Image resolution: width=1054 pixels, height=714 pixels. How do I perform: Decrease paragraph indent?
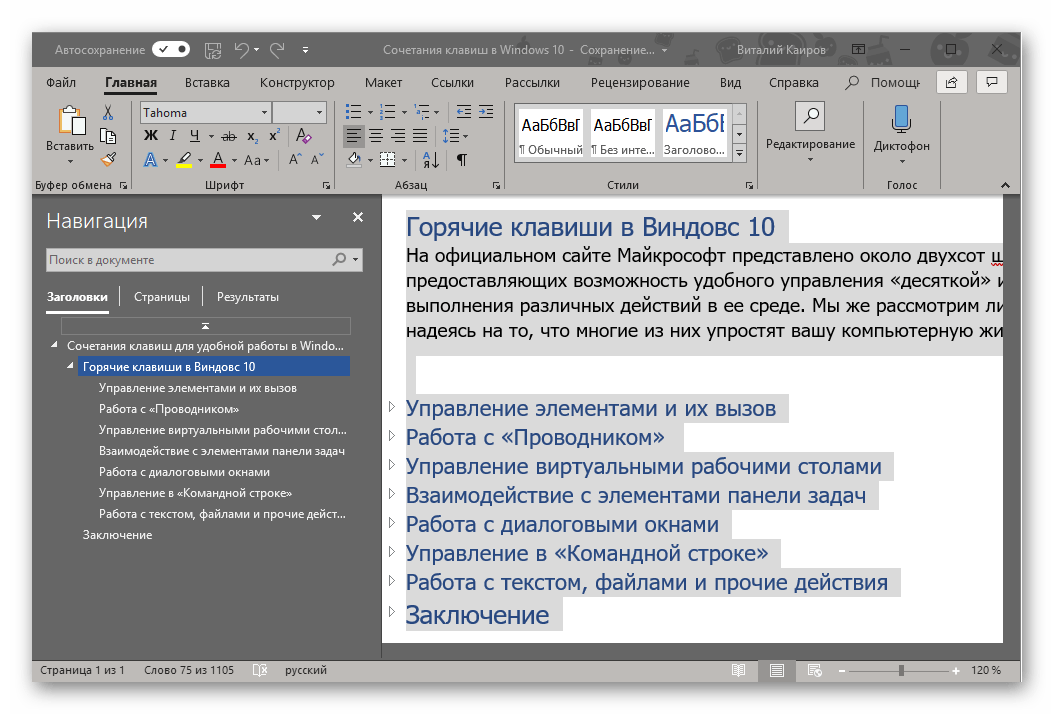pos(464,112)
